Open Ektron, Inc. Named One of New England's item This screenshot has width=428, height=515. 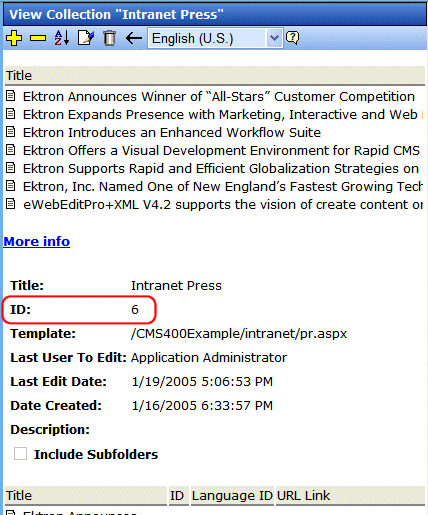pyautogui.click(x=223, y=187)
